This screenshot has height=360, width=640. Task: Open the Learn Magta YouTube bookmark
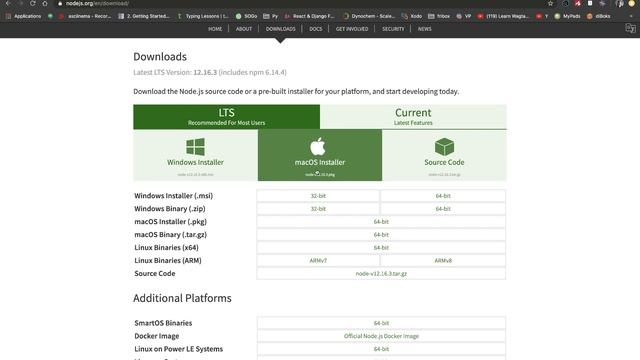[x=503, y=16]
